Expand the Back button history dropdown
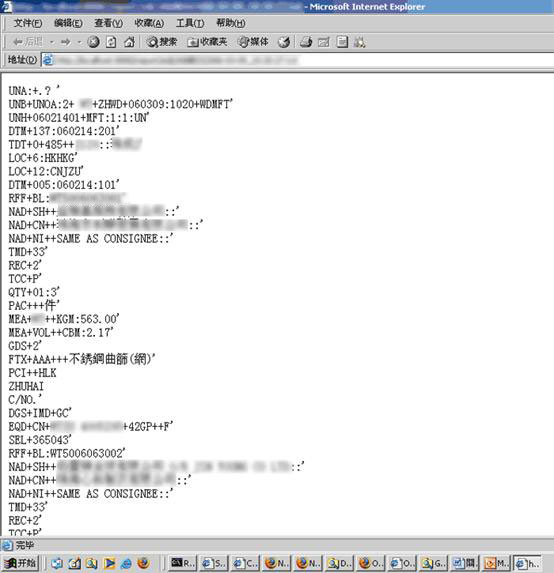Viewport: 554px width, 573px height. click(x=52, y=42)
